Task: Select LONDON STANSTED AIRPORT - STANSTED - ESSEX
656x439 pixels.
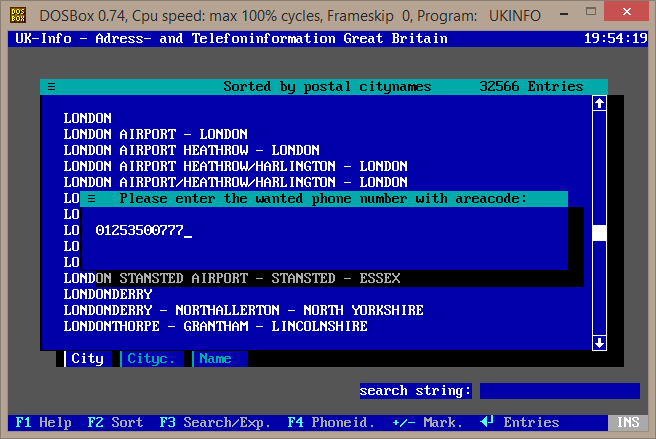Action: pyautogui.click(x=232, y=278)
